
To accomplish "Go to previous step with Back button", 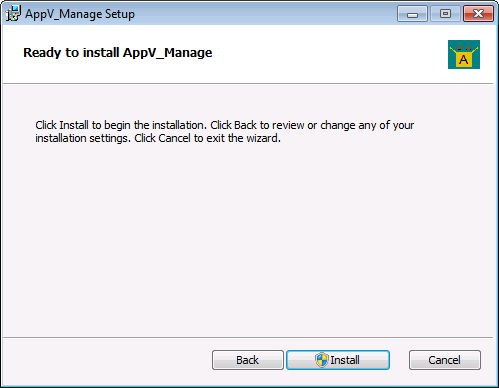I will (248, 360).
